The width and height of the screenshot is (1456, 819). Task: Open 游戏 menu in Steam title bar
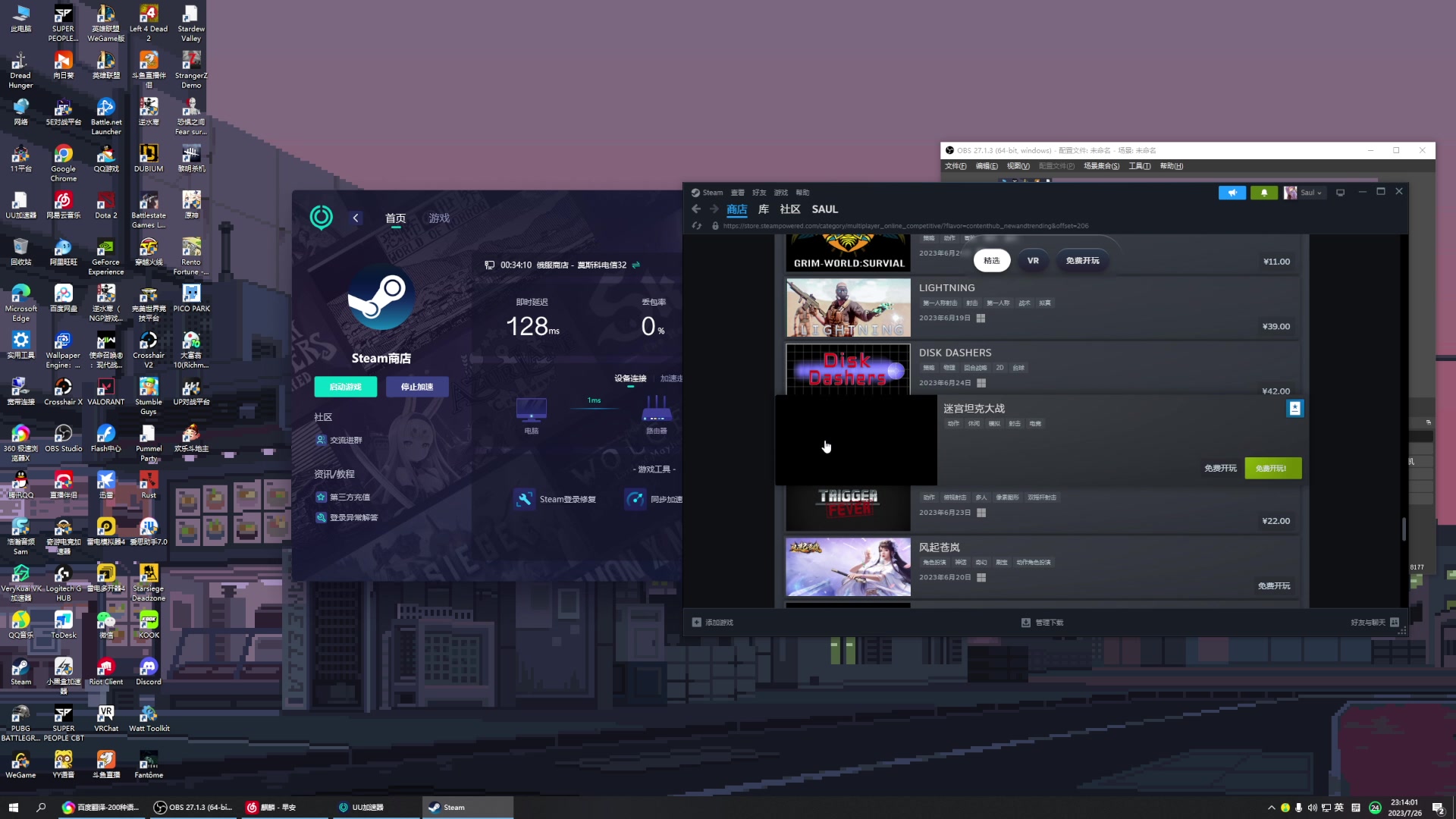pos(781,193)
